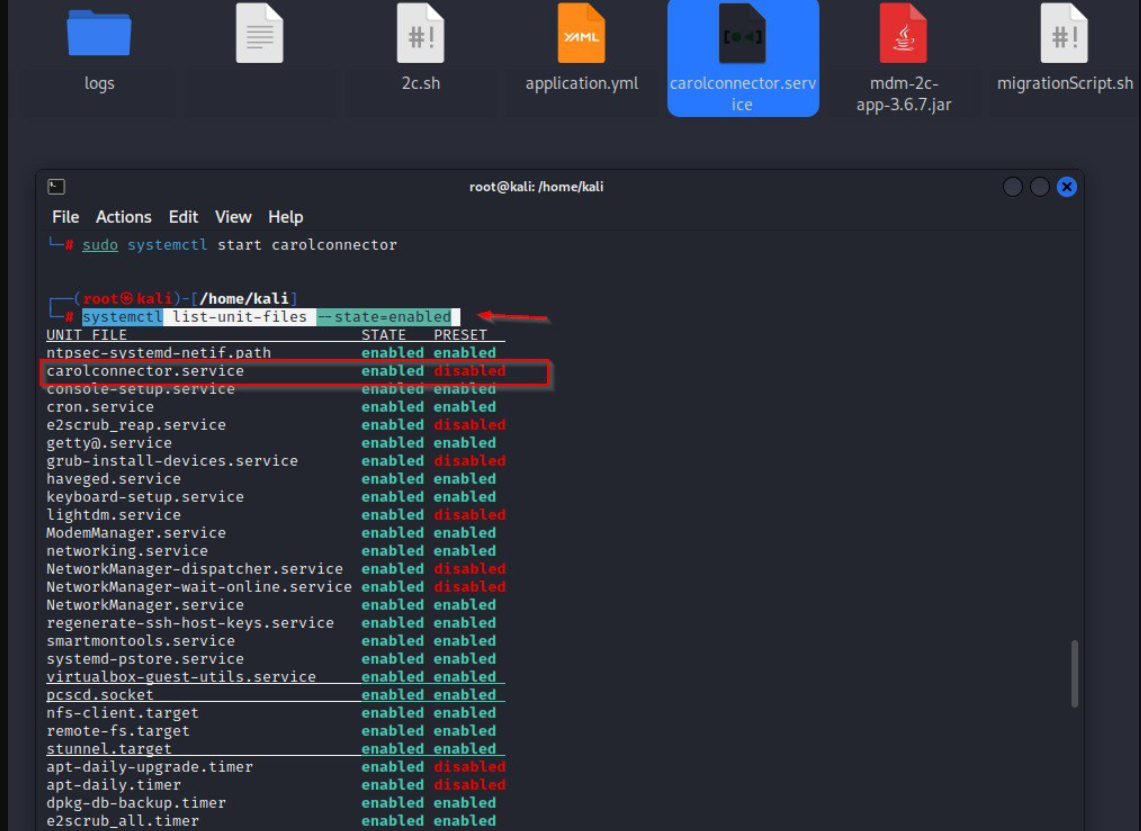
Task: Select the 2c.sh script file icon
Action: 420,36
